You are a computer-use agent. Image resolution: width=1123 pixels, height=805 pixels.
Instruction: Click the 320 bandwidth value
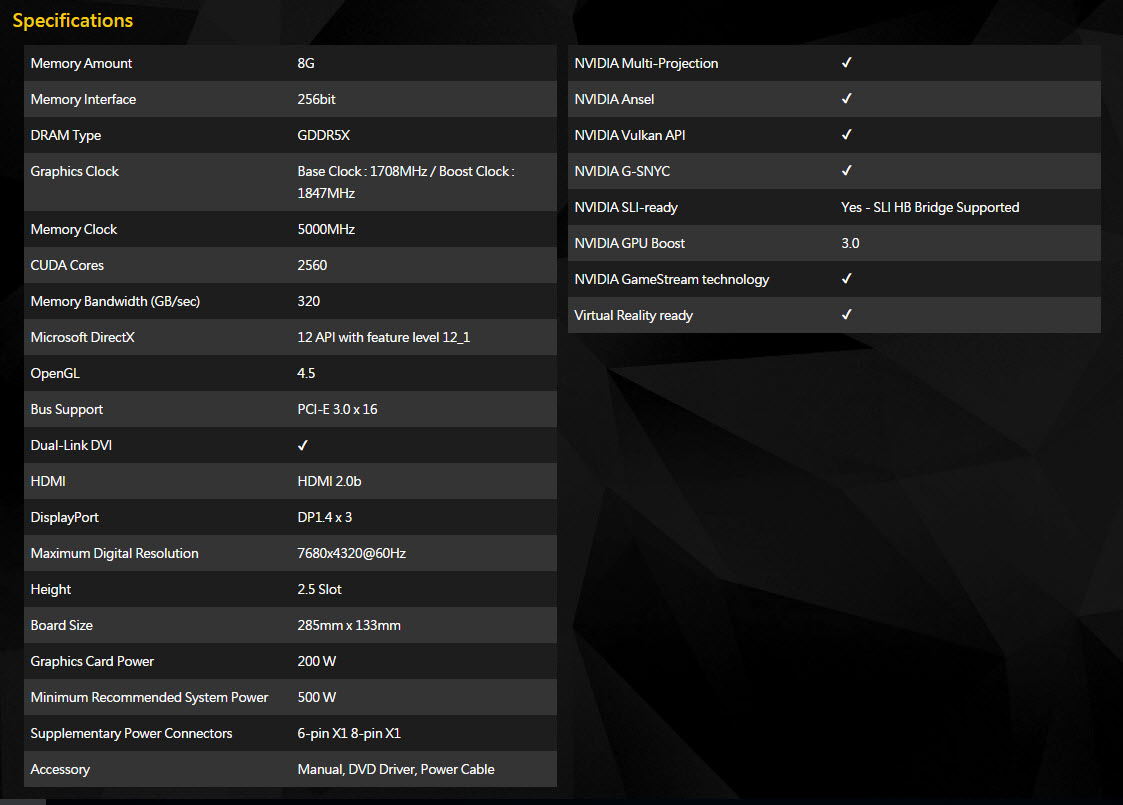click(x=309, y=302)
